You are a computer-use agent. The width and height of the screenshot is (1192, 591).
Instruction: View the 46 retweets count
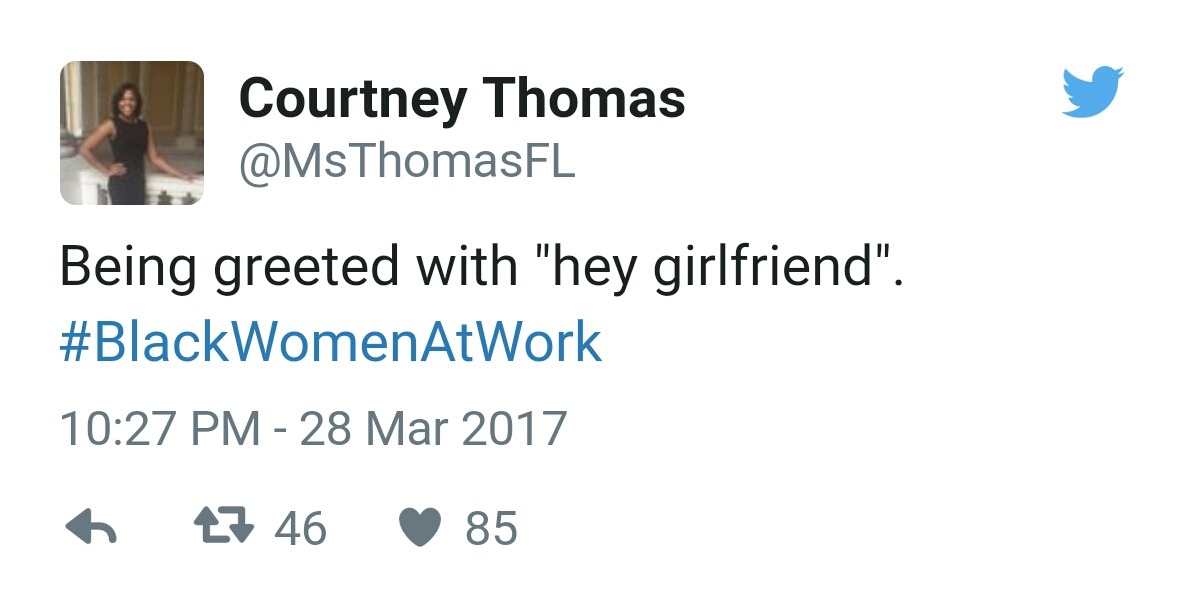pyautogui.click(x=300, y=528)
